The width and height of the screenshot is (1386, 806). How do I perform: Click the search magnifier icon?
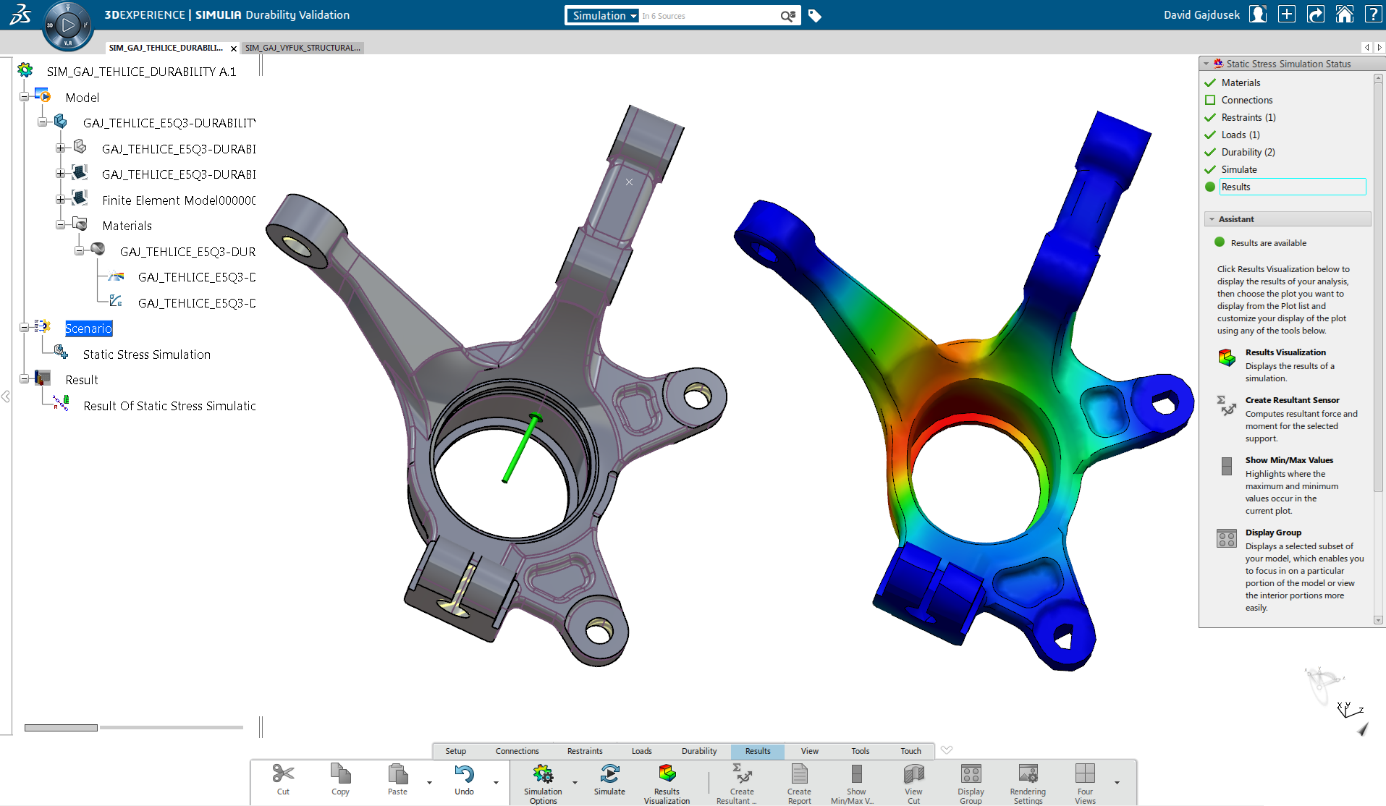click(787, 16)
